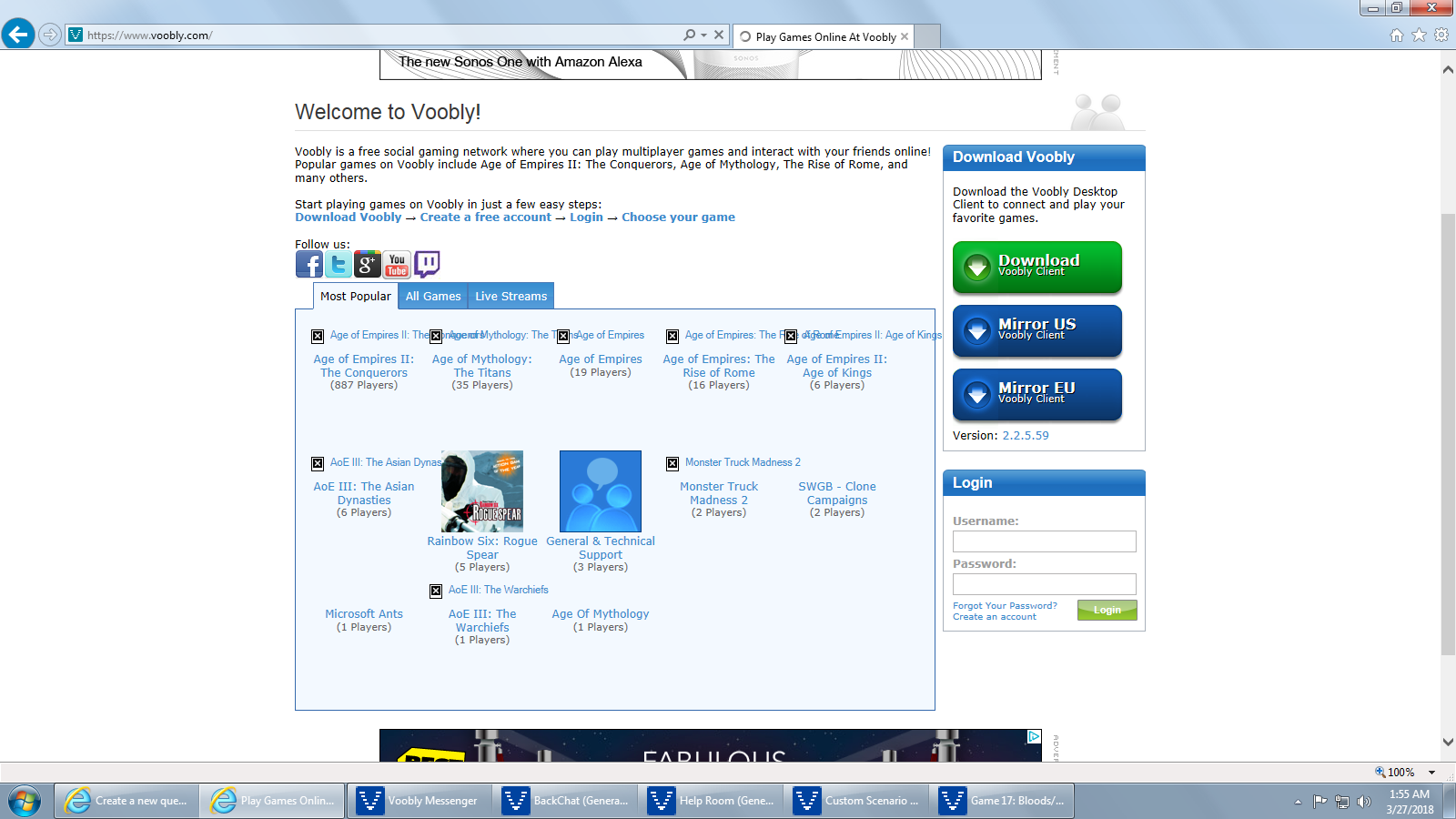Close the AdChoices icon on bottom ad

click(1034, 736)
